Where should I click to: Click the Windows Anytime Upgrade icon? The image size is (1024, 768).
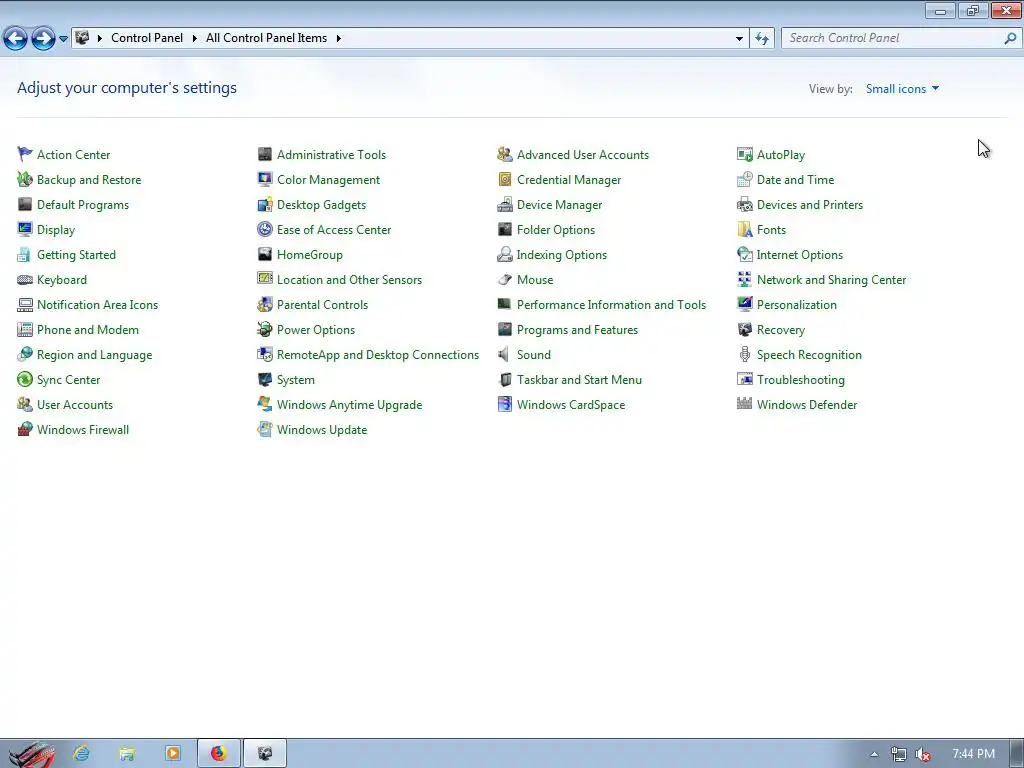(264, 404)
